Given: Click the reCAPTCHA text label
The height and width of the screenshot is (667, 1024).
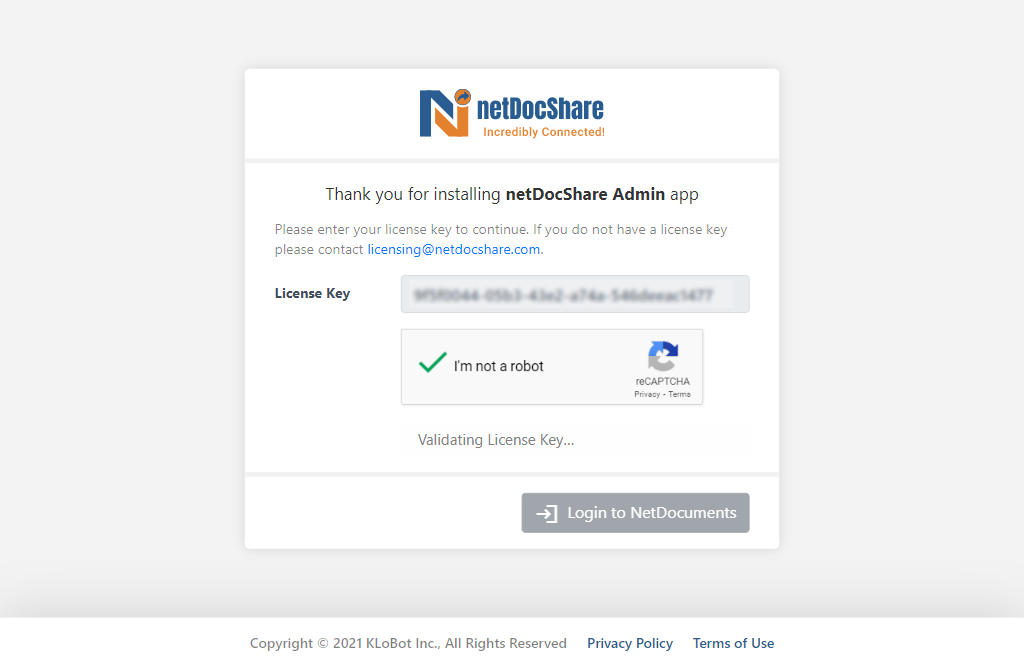Looking at the screenshot, I should tap(662, 382).
